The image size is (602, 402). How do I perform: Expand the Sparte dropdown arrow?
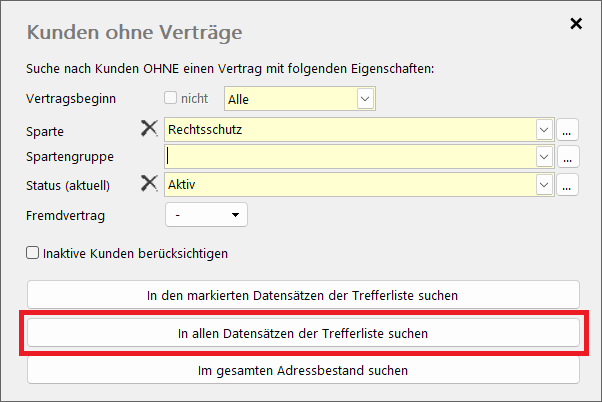click(x=544, y=130)
